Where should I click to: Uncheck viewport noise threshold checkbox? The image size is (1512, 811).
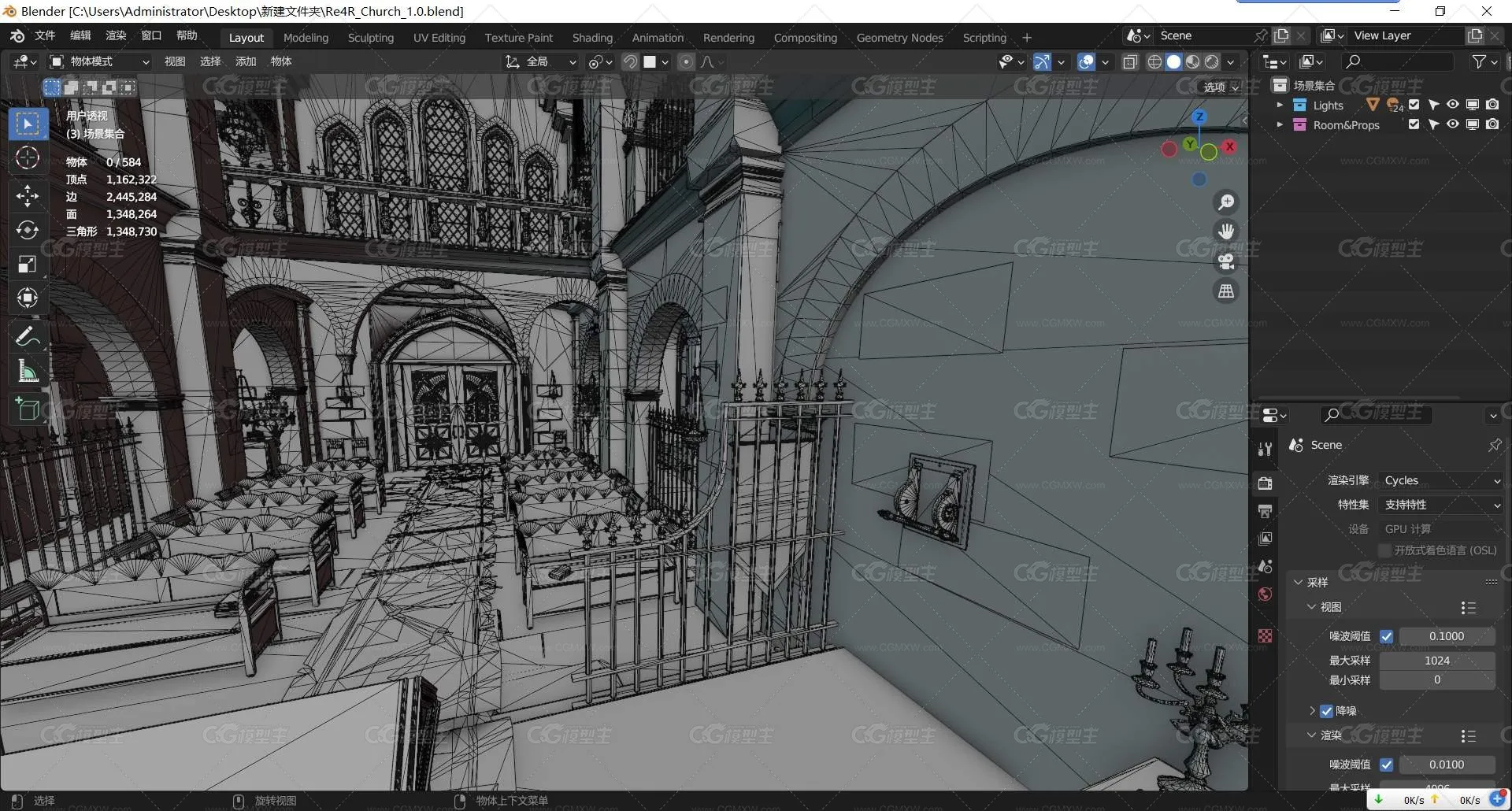[1387, 636]
